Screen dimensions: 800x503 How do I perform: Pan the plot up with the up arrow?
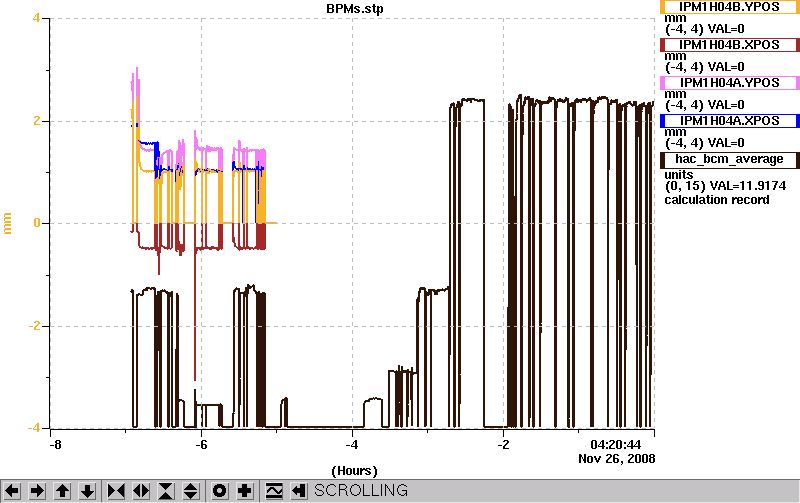click(62, 491)
